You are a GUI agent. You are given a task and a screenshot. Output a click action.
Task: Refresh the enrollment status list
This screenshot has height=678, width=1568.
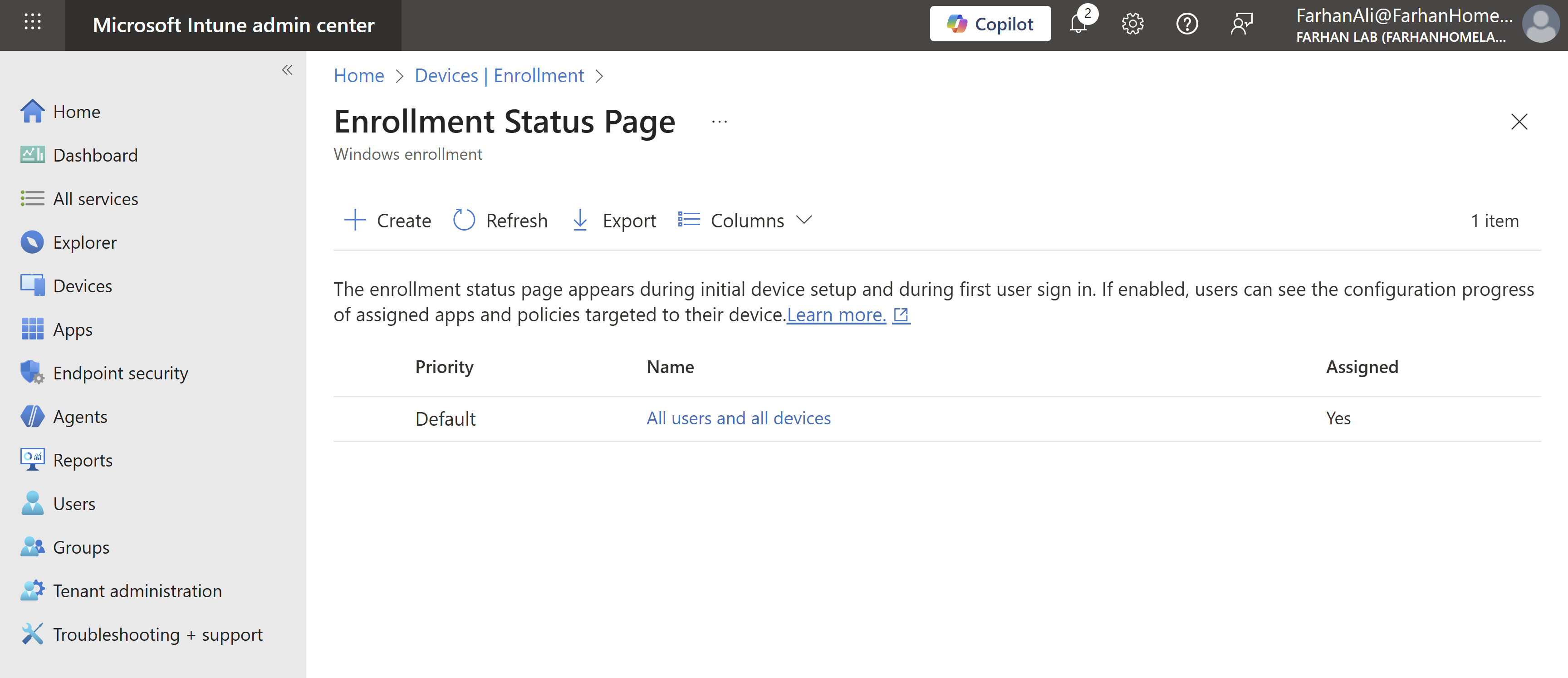(500, 220)
